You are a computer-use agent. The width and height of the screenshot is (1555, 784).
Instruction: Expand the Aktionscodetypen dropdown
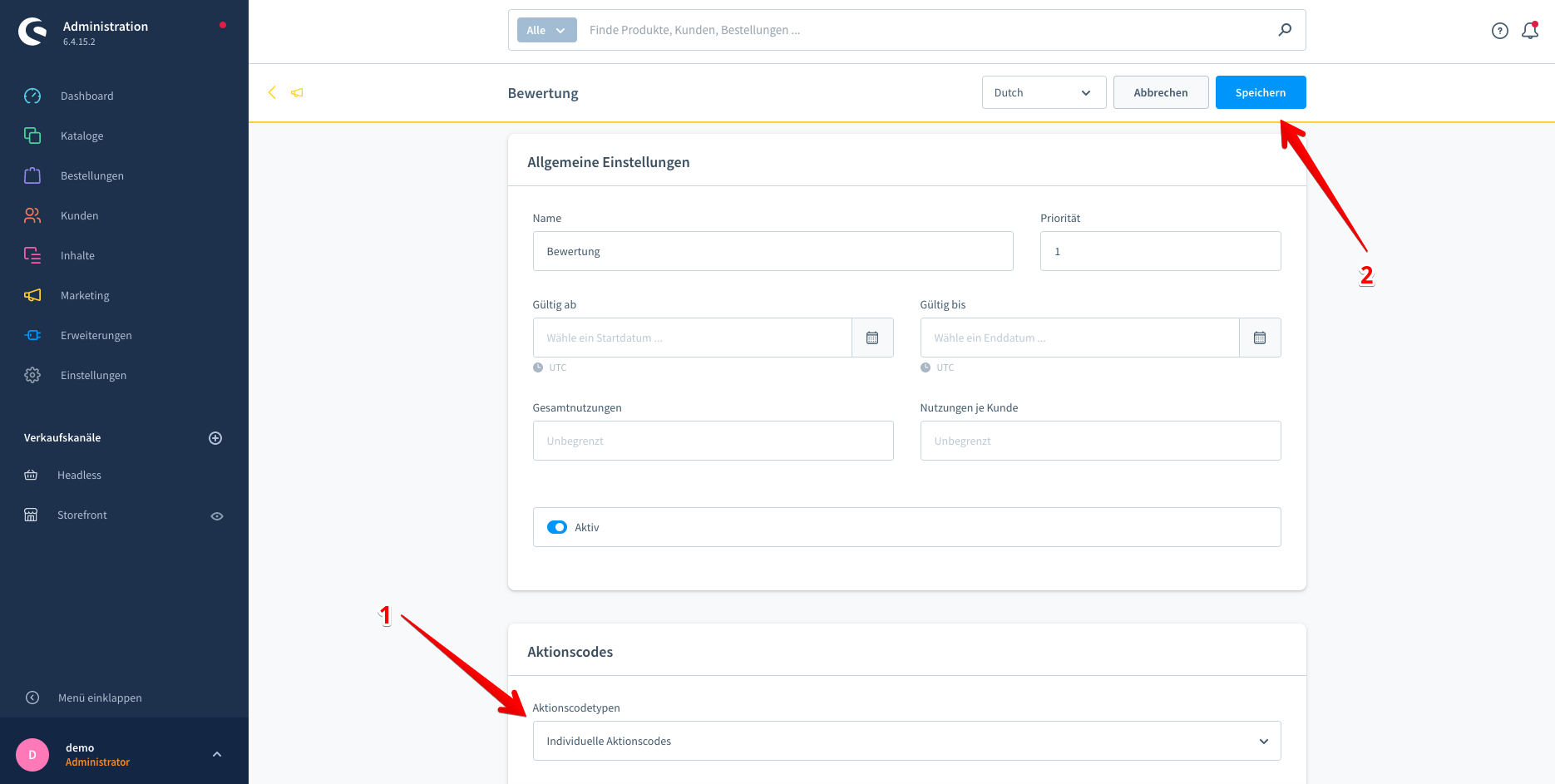coord(906,741)
